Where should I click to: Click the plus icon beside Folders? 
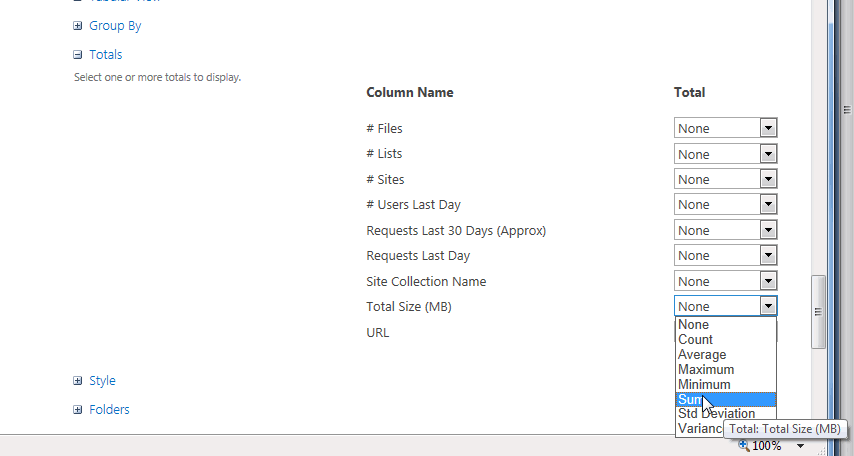(78, 409)
